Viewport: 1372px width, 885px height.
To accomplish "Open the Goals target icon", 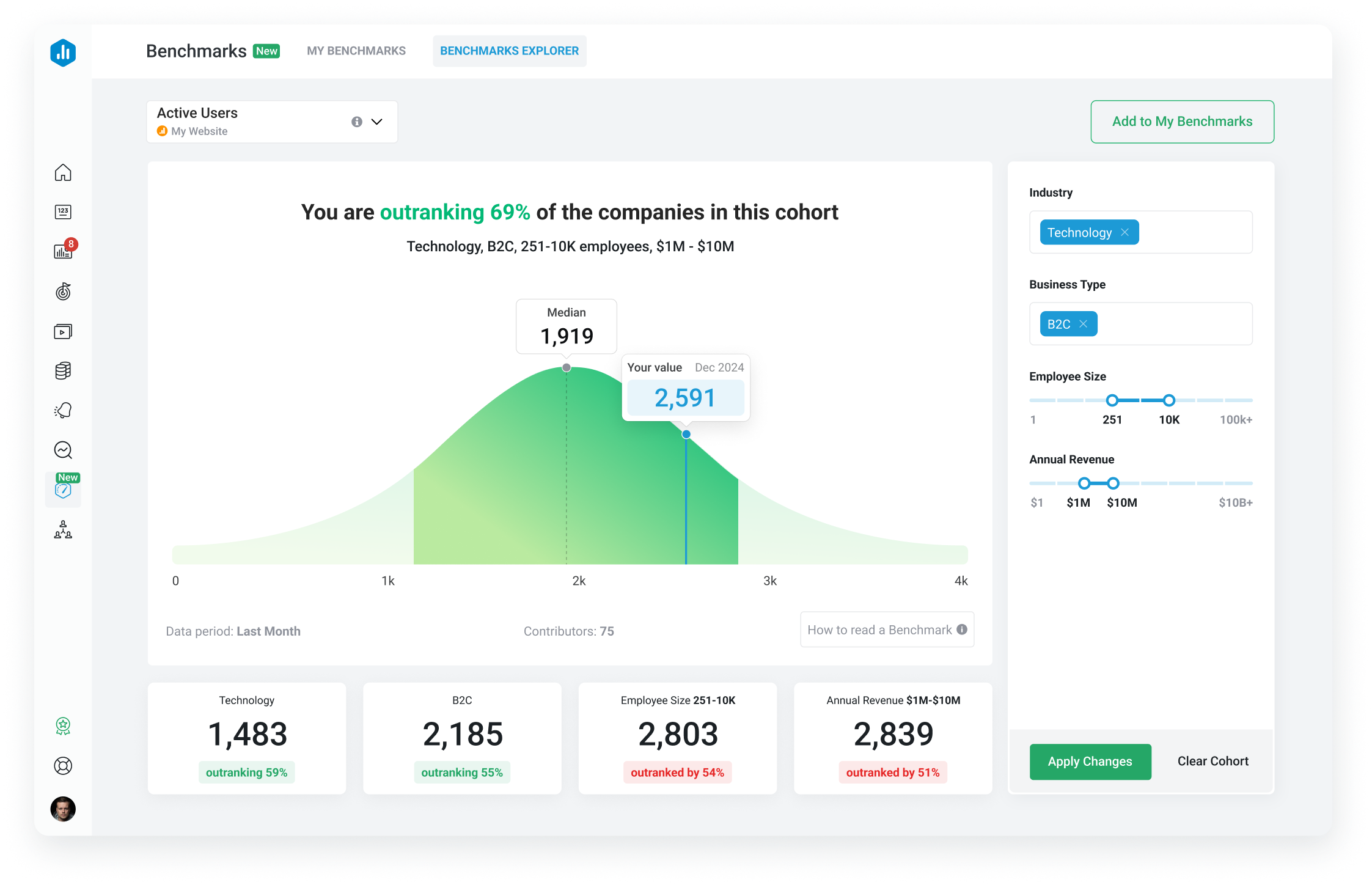I will 63,292.
